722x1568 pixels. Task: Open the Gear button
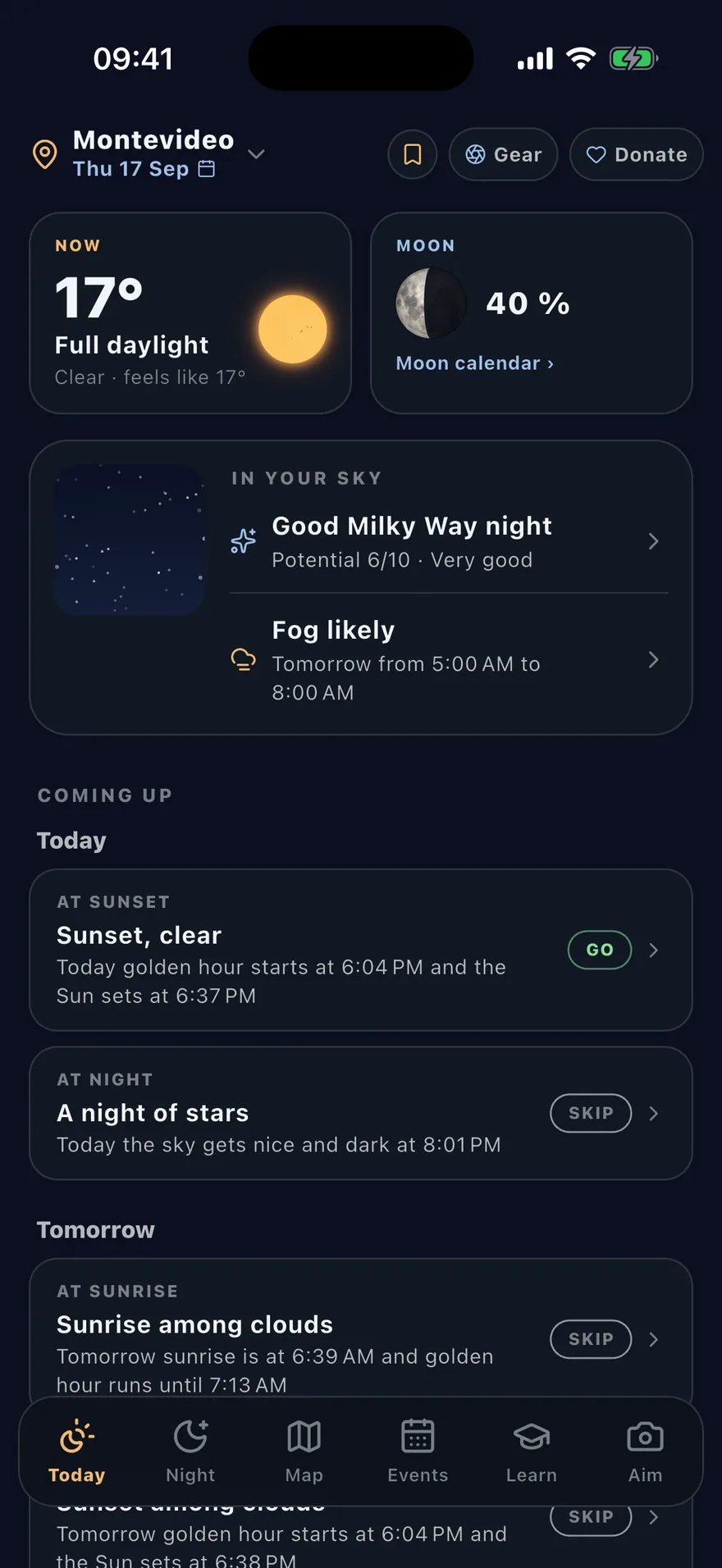pos(504,154)
